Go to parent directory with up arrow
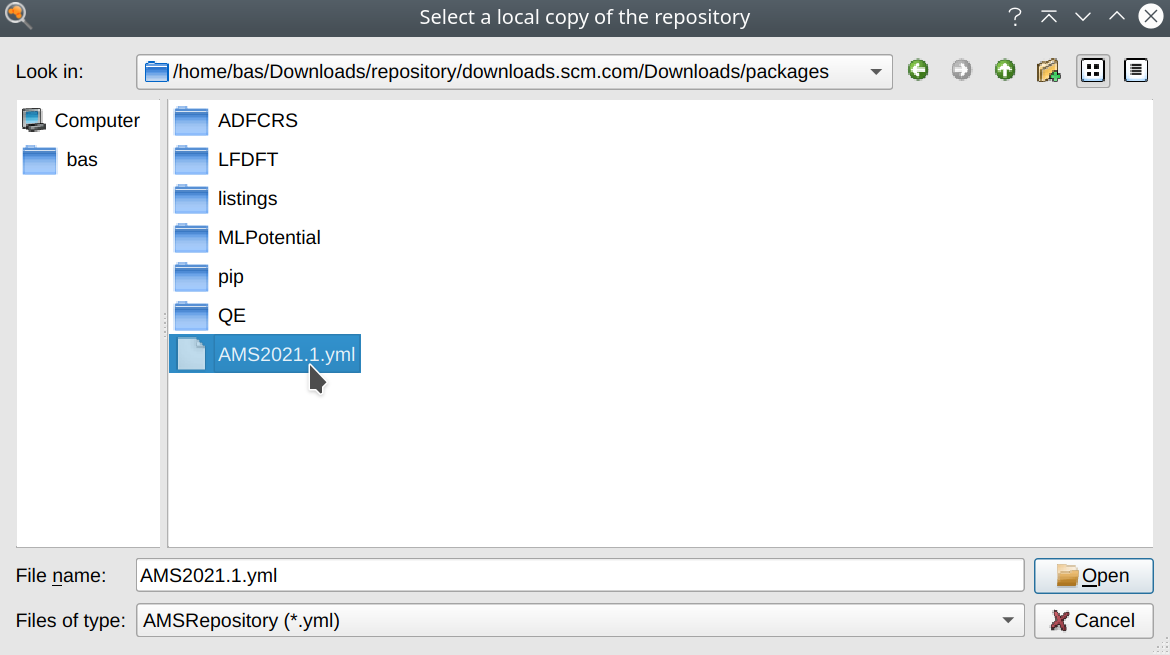Viewport: 1170px width, 655px height. [1005, 71]
